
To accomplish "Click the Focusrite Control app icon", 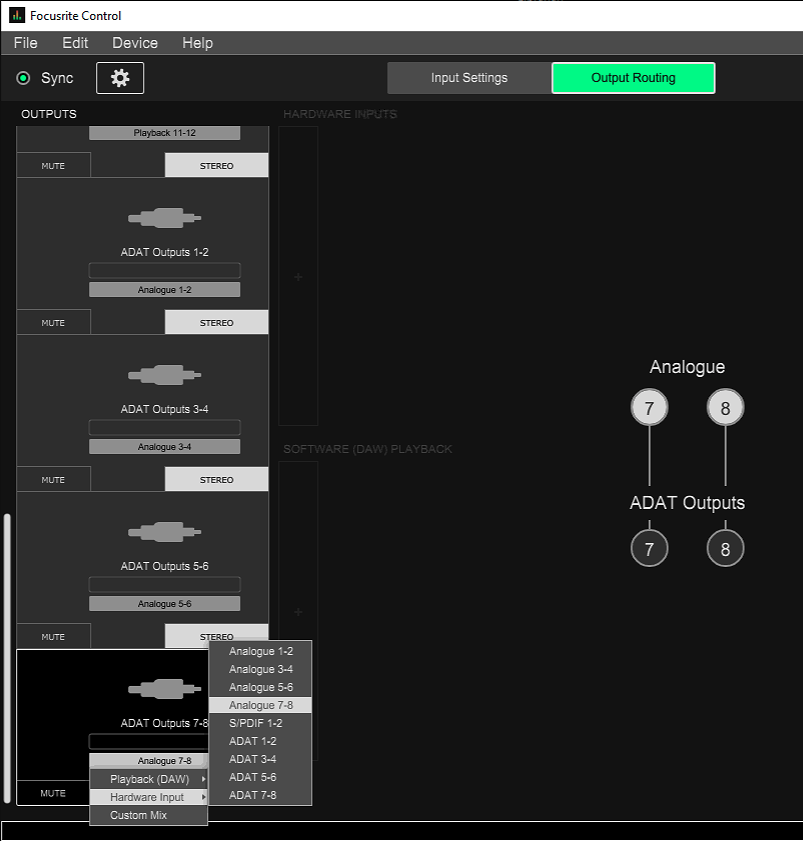I will click(17, 15).
